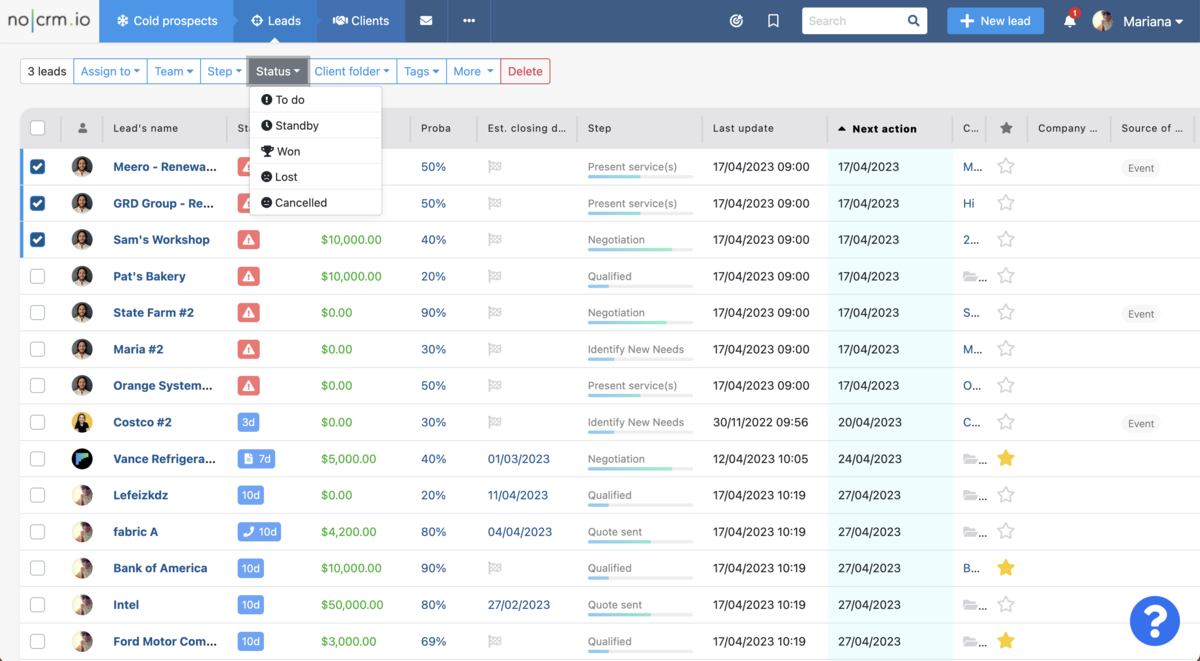Switch to Cold prospects tab

point(166,21)
